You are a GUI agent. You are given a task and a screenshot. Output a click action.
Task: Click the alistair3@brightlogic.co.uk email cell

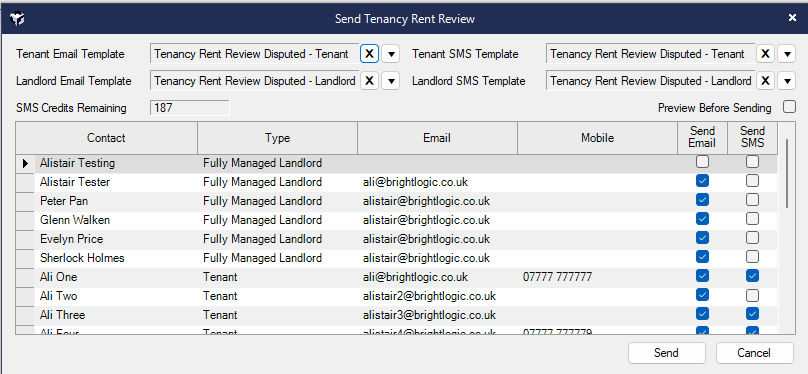tap(437, 315)
